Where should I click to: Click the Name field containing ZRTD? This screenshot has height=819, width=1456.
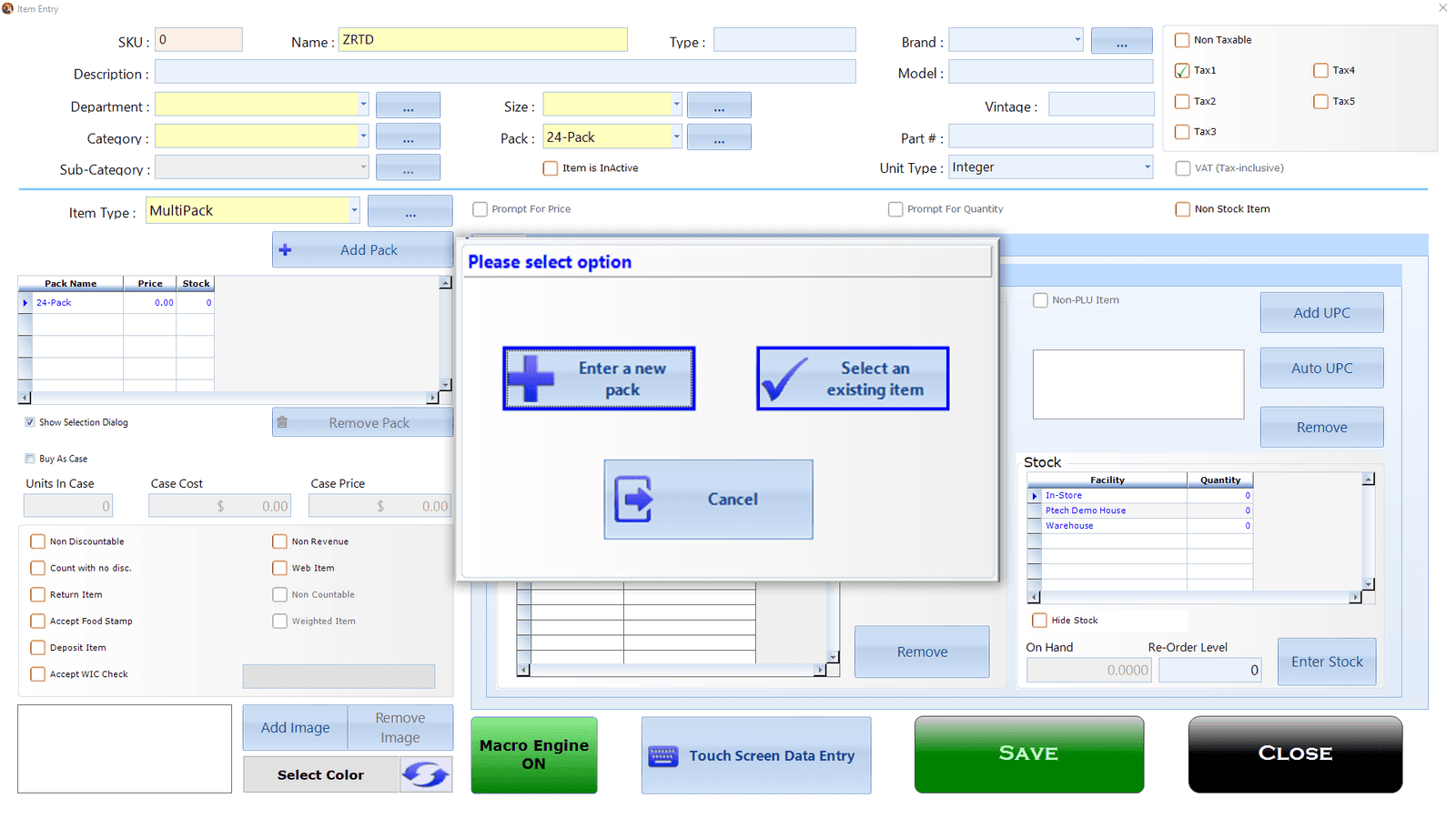tap(482, 40)
